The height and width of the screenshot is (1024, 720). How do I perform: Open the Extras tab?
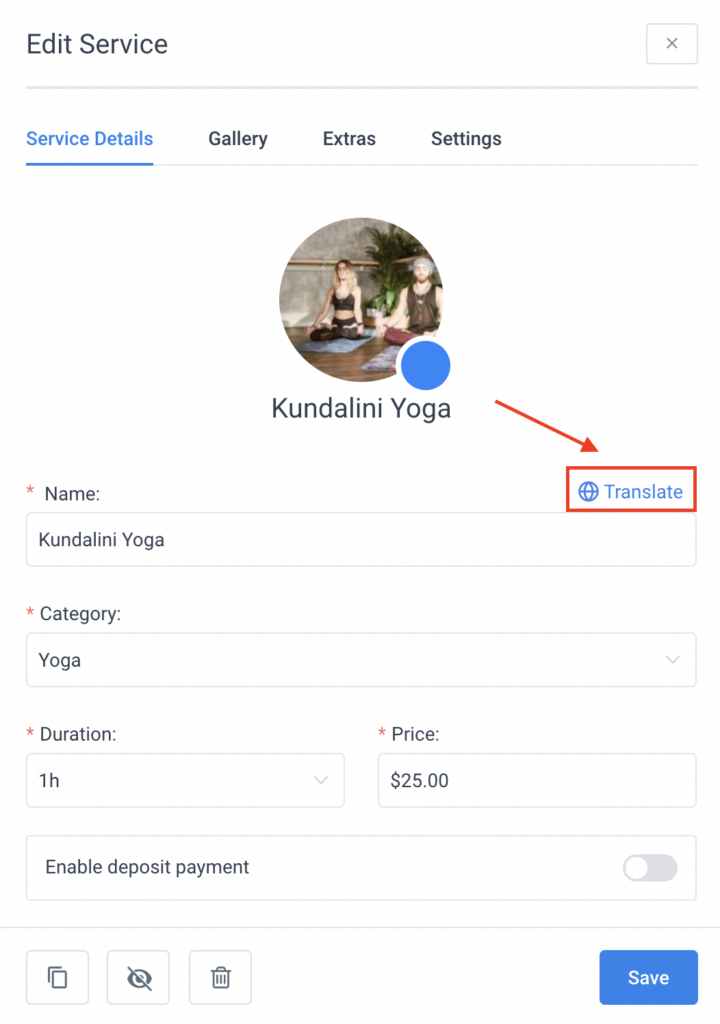pyautogui.click(x=348, y=139)
